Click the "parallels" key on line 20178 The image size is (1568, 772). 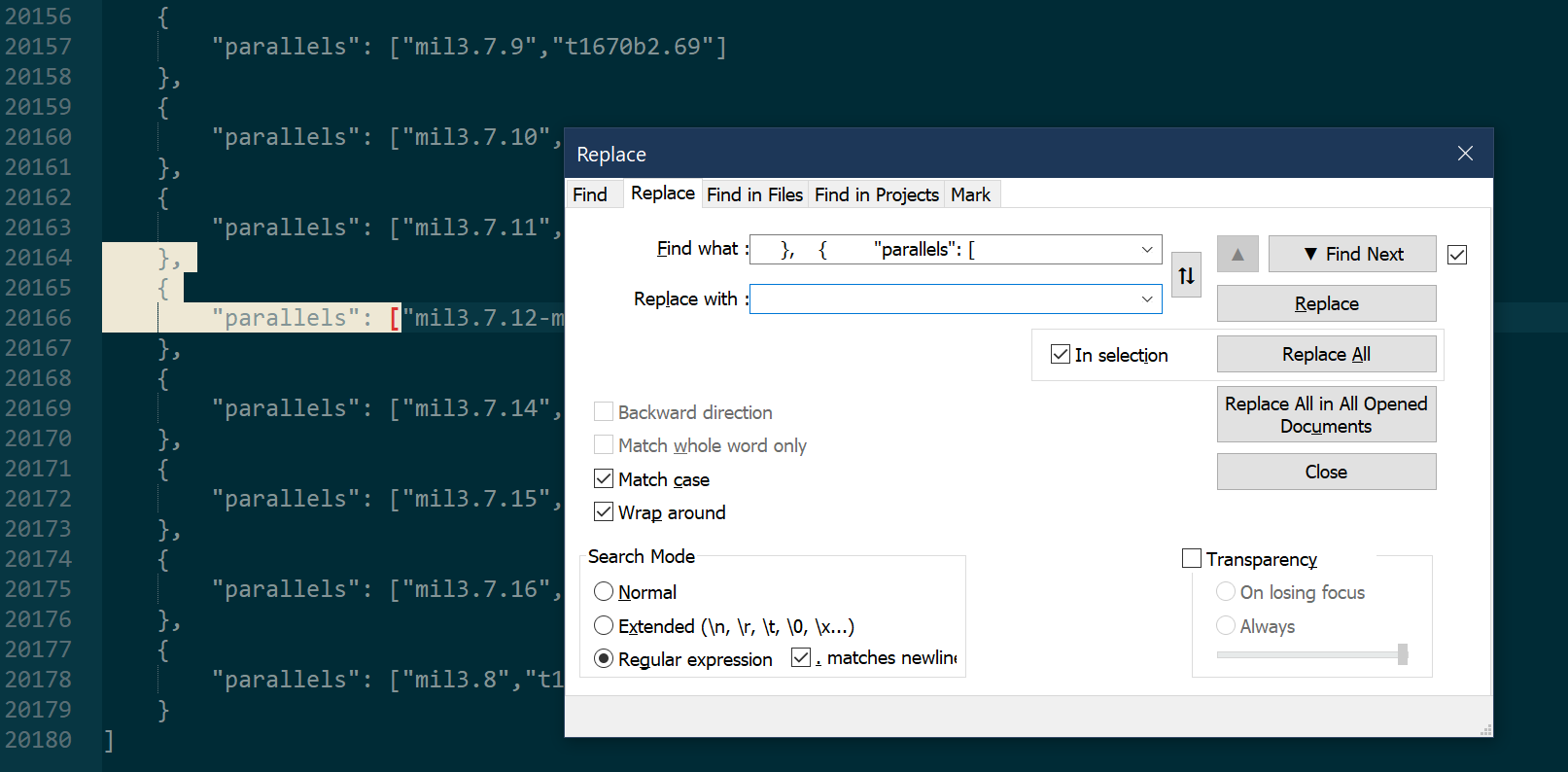pyautogui.click(x=285, y=680)
